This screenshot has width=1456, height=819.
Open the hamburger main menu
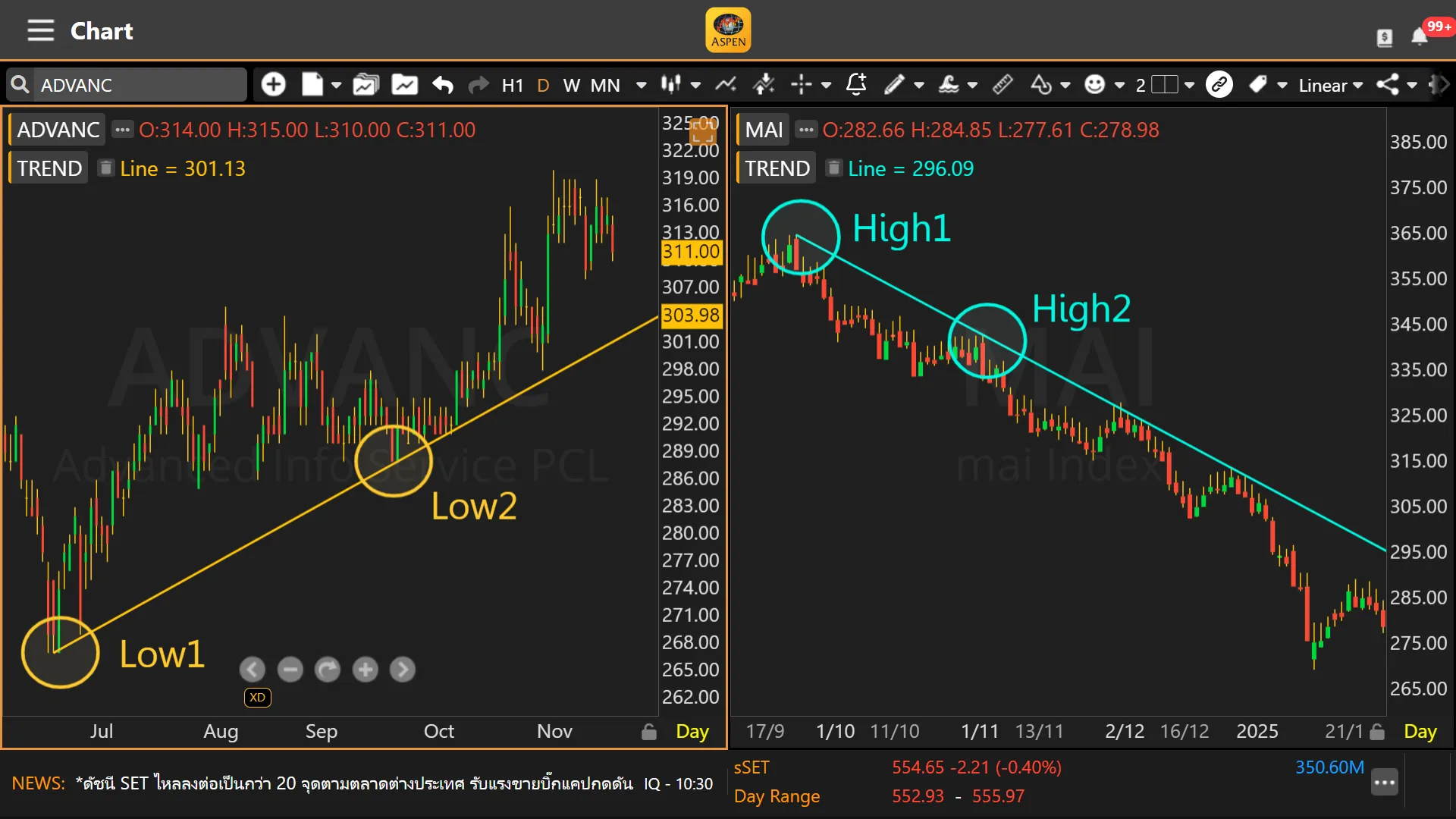(40, 30)
